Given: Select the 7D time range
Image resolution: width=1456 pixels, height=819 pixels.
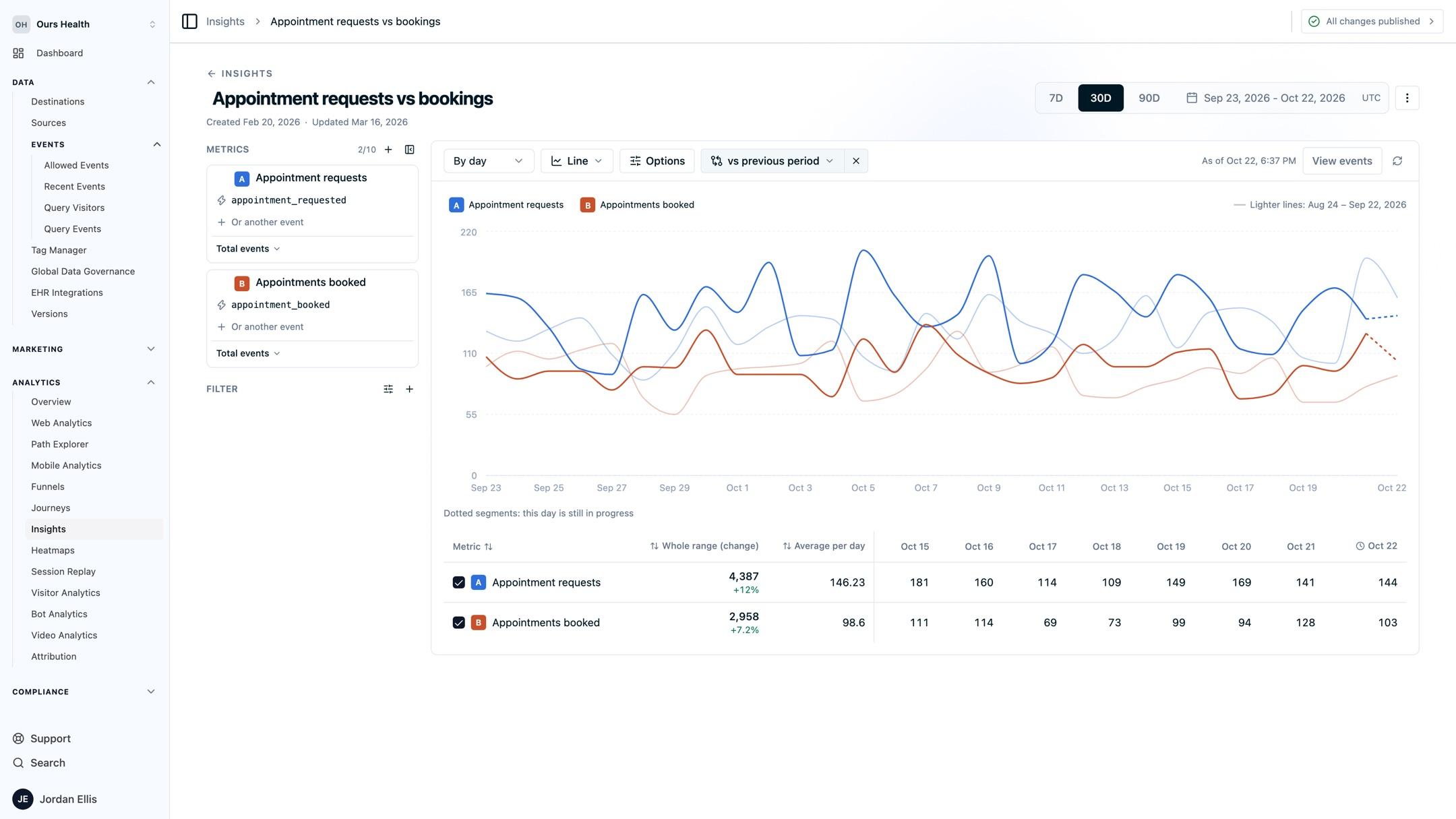Looking at the screenshot, I should point(1056,98).
